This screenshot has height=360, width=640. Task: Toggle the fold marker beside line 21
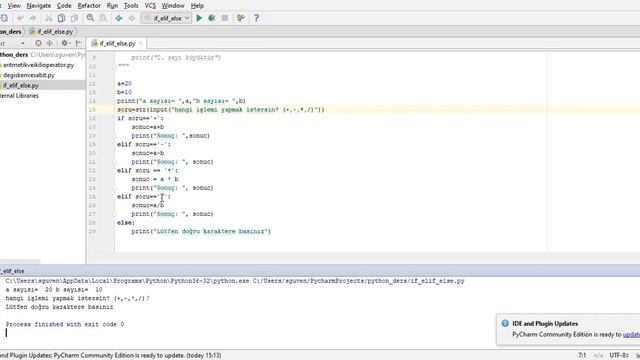coord(115,162)
